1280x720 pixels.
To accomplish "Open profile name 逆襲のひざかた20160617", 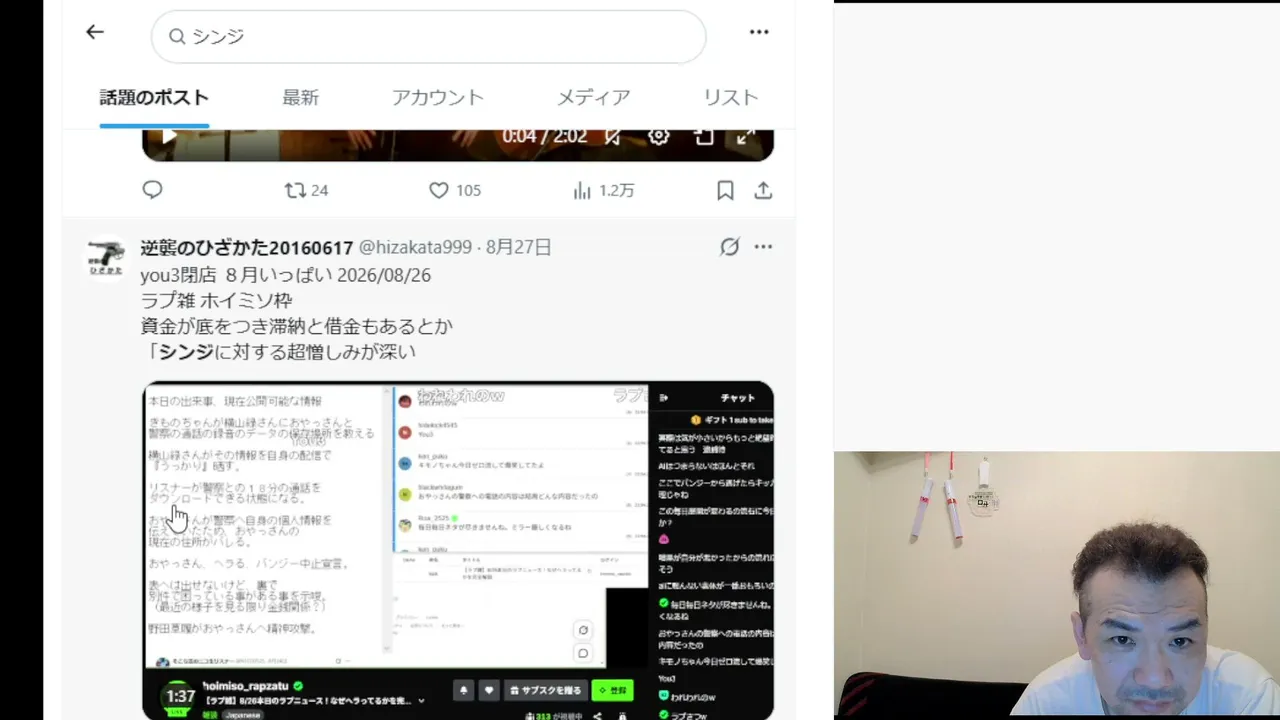I will 247,247.
